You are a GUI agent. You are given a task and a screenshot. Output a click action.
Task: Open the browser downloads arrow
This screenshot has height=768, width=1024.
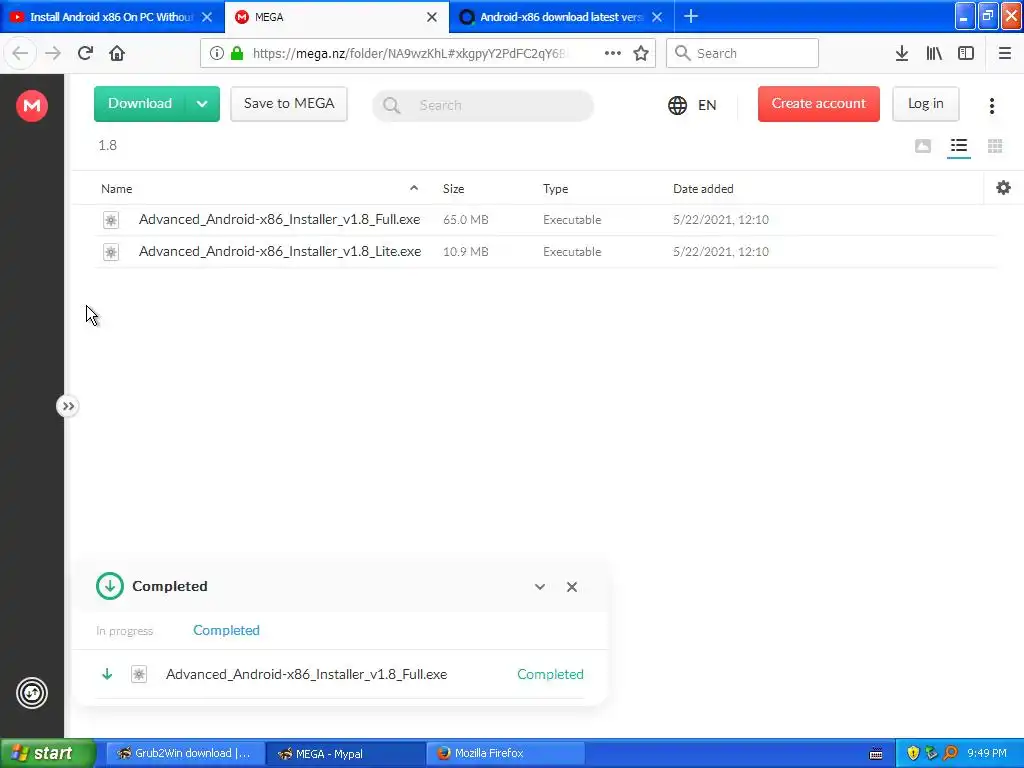(901, 53)
